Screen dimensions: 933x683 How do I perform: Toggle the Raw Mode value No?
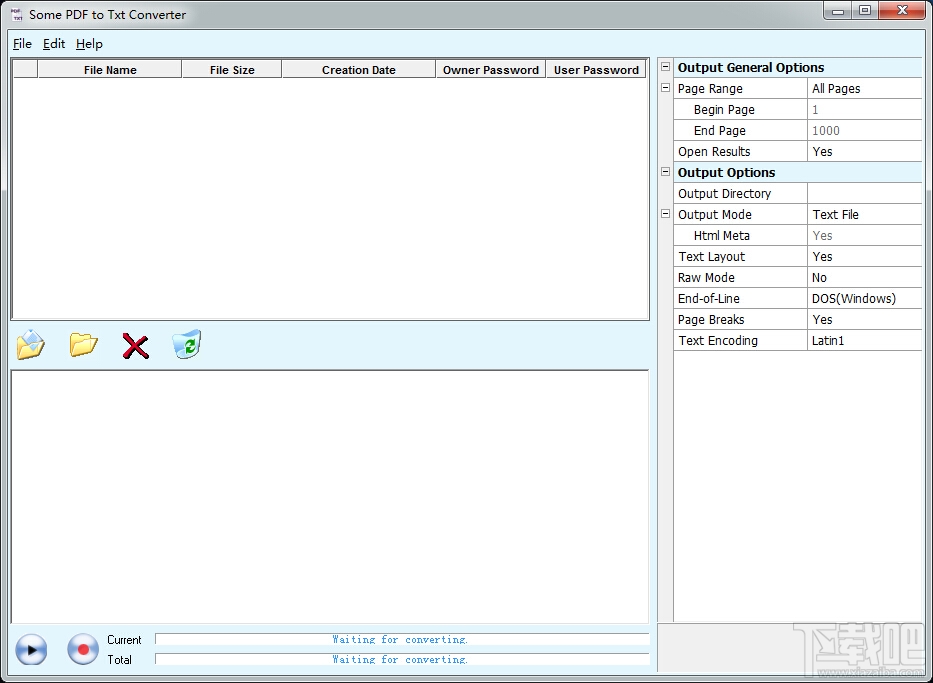865,278
